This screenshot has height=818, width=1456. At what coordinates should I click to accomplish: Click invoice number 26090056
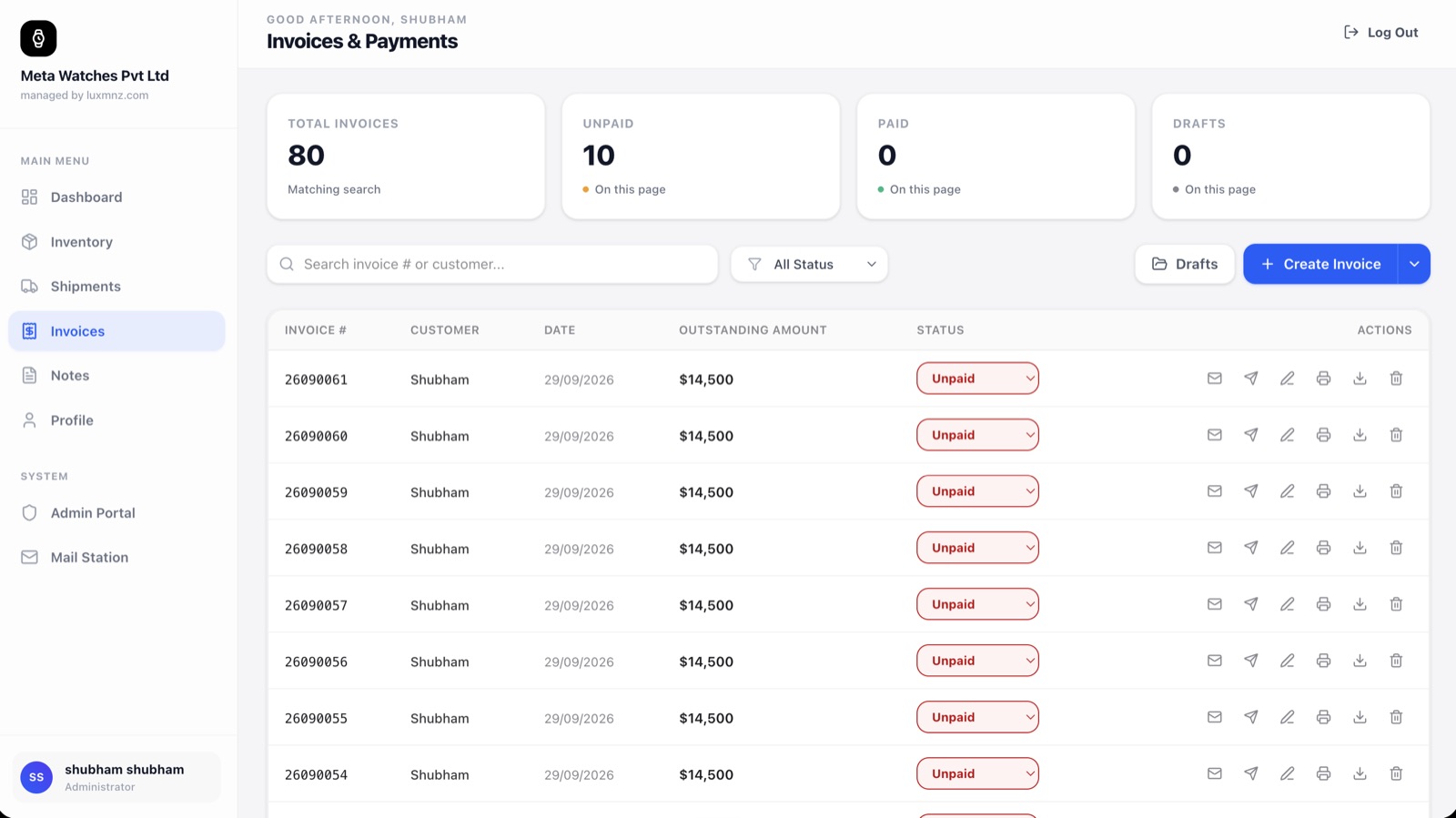point(316,661)
